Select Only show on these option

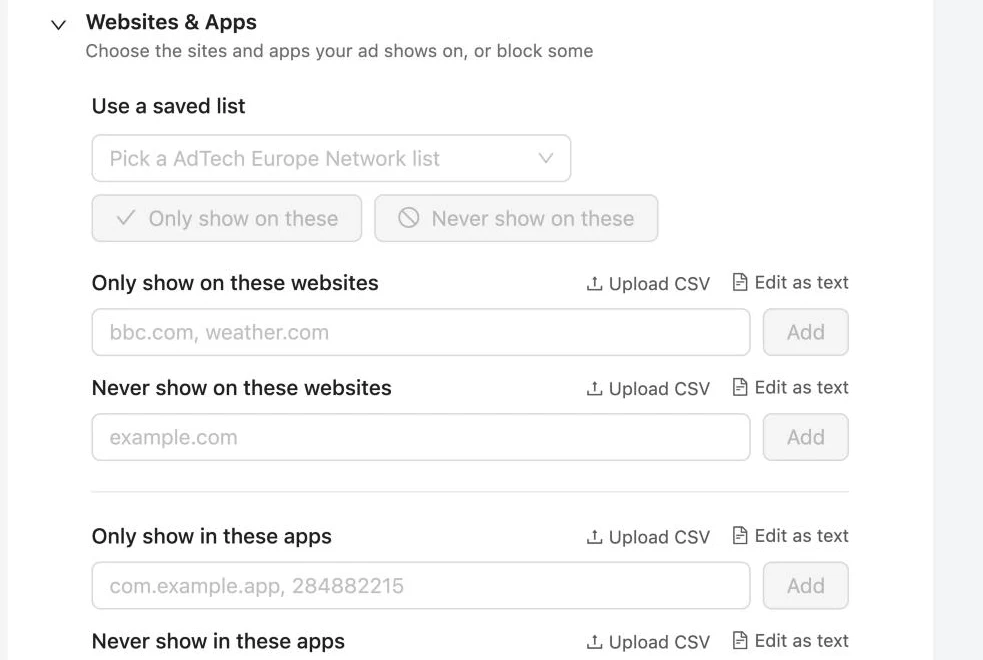(x=227, y=218)
